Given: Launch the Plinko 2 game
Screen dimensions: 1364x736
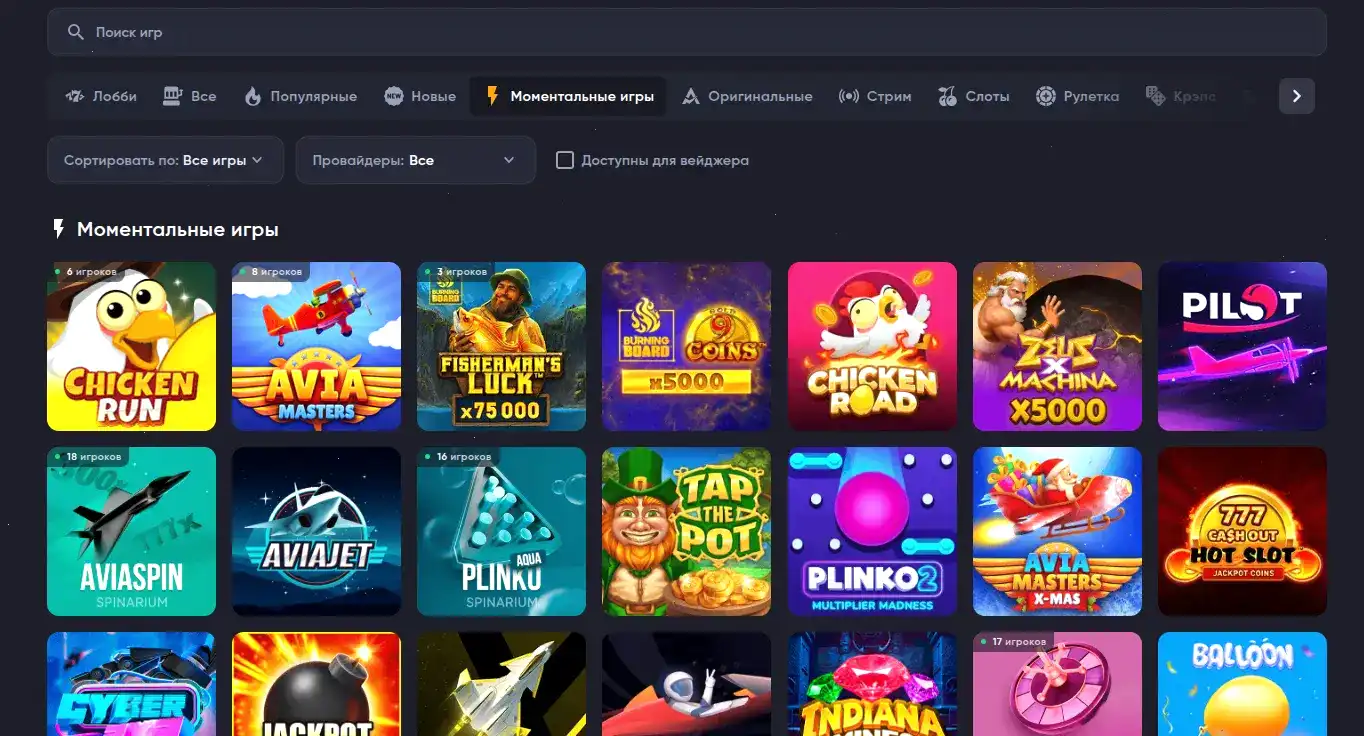Looking at the screenshot, I should coord(871,531).
